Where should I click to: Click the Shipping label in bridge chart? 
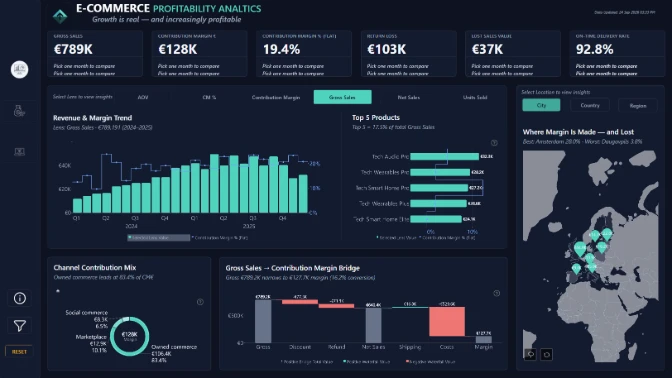(410, 347)
